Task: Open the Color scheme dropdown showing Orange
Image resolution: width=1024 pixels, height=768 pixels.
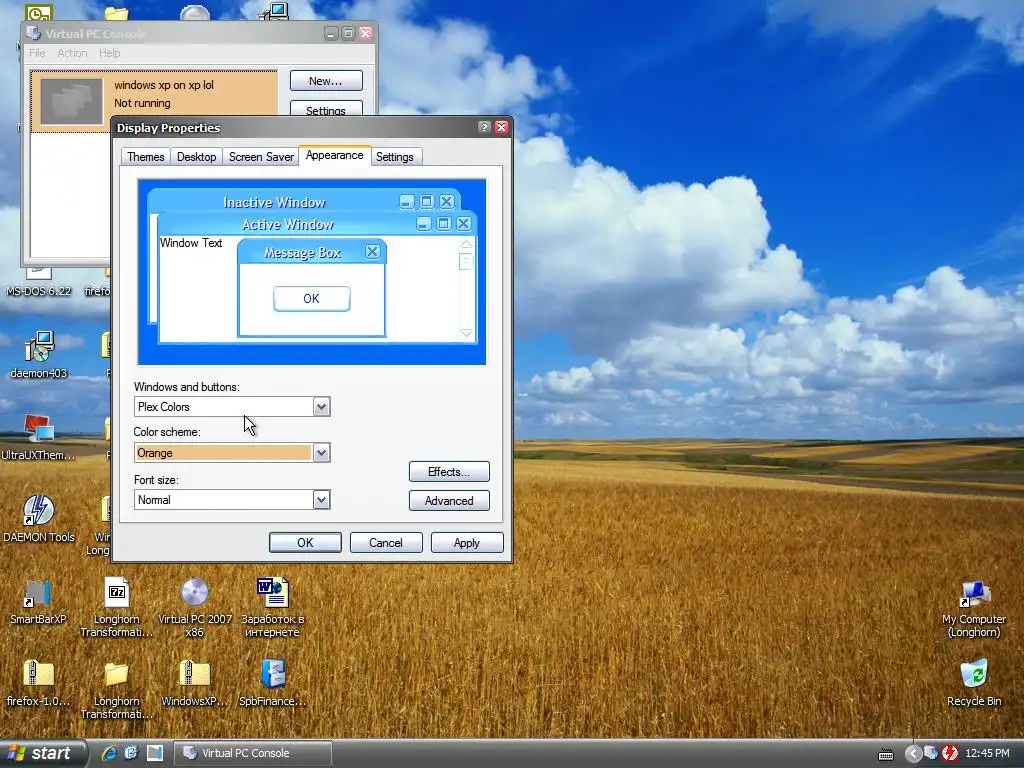Action: [x=321, y=453]
